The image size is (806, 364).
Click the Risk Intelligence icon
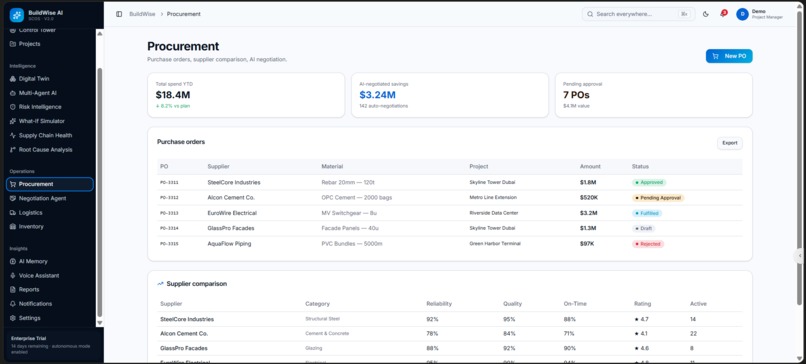tap(13, 107)
